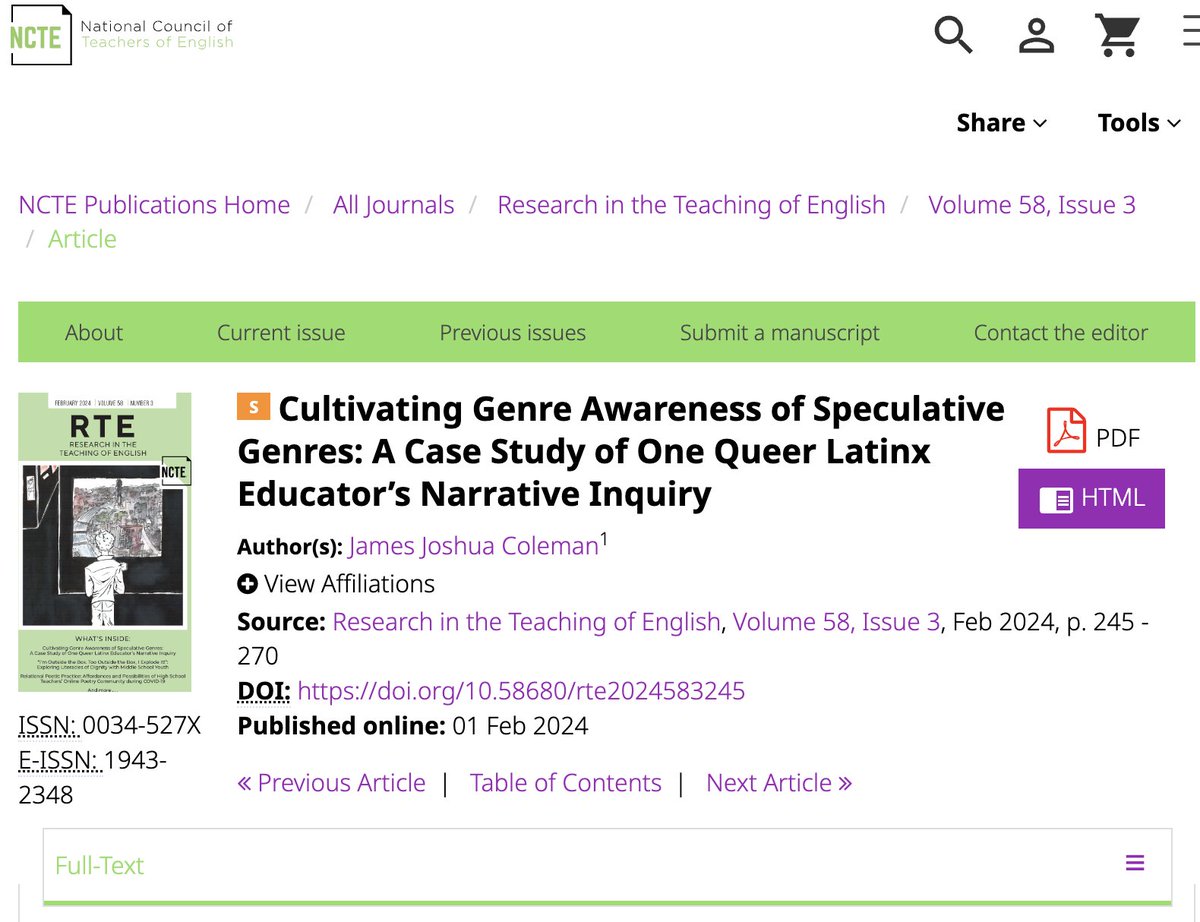Viewport: 1200px width, 922px height.
Task: Open the user account icon
Action: point(1037,36)
